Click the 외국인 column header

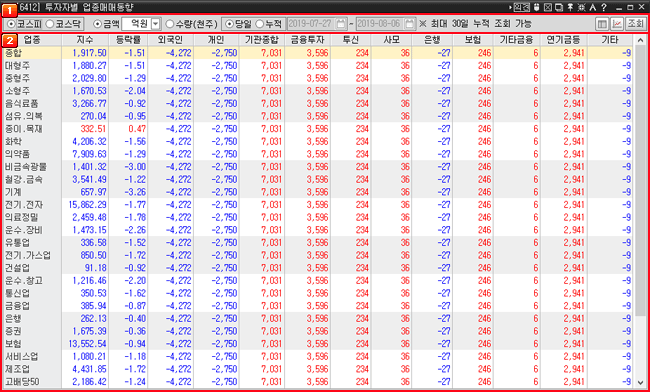click(x=170, y=40)
